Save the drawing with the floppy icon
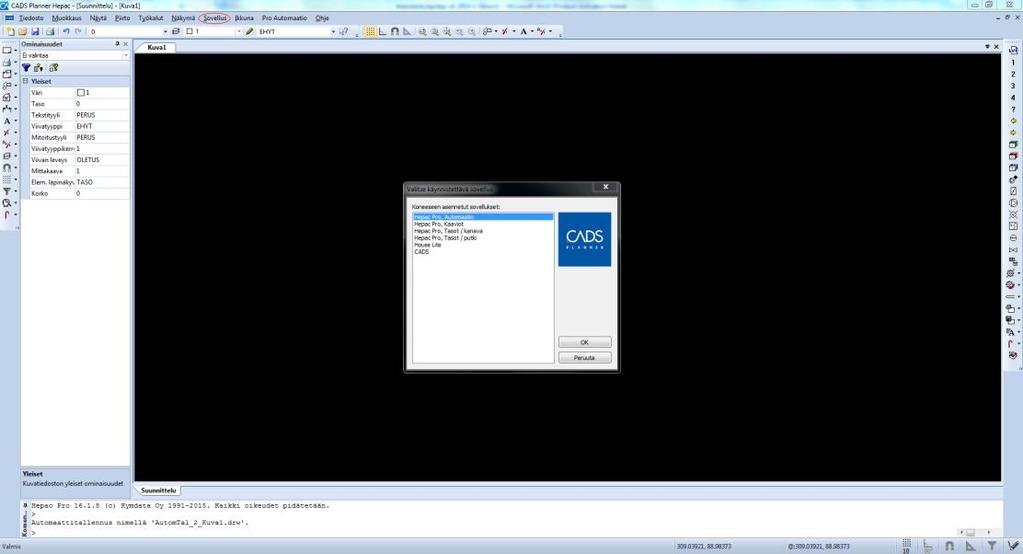The width and height of the screenshot is (1023, 554). pyautogui.click(x=35, y=31)
